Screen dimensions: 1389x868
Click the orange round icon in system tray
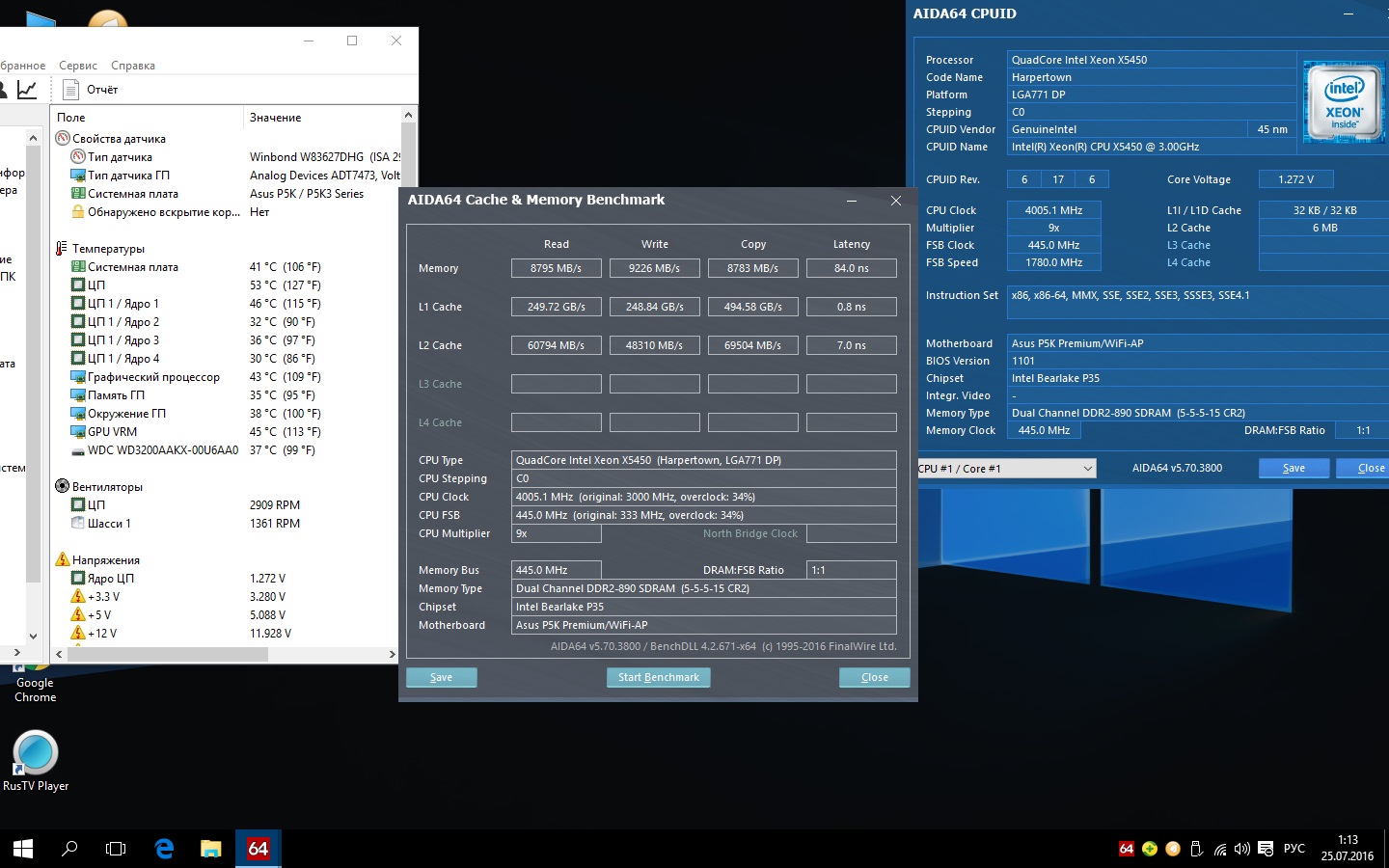click(1173, 849)
